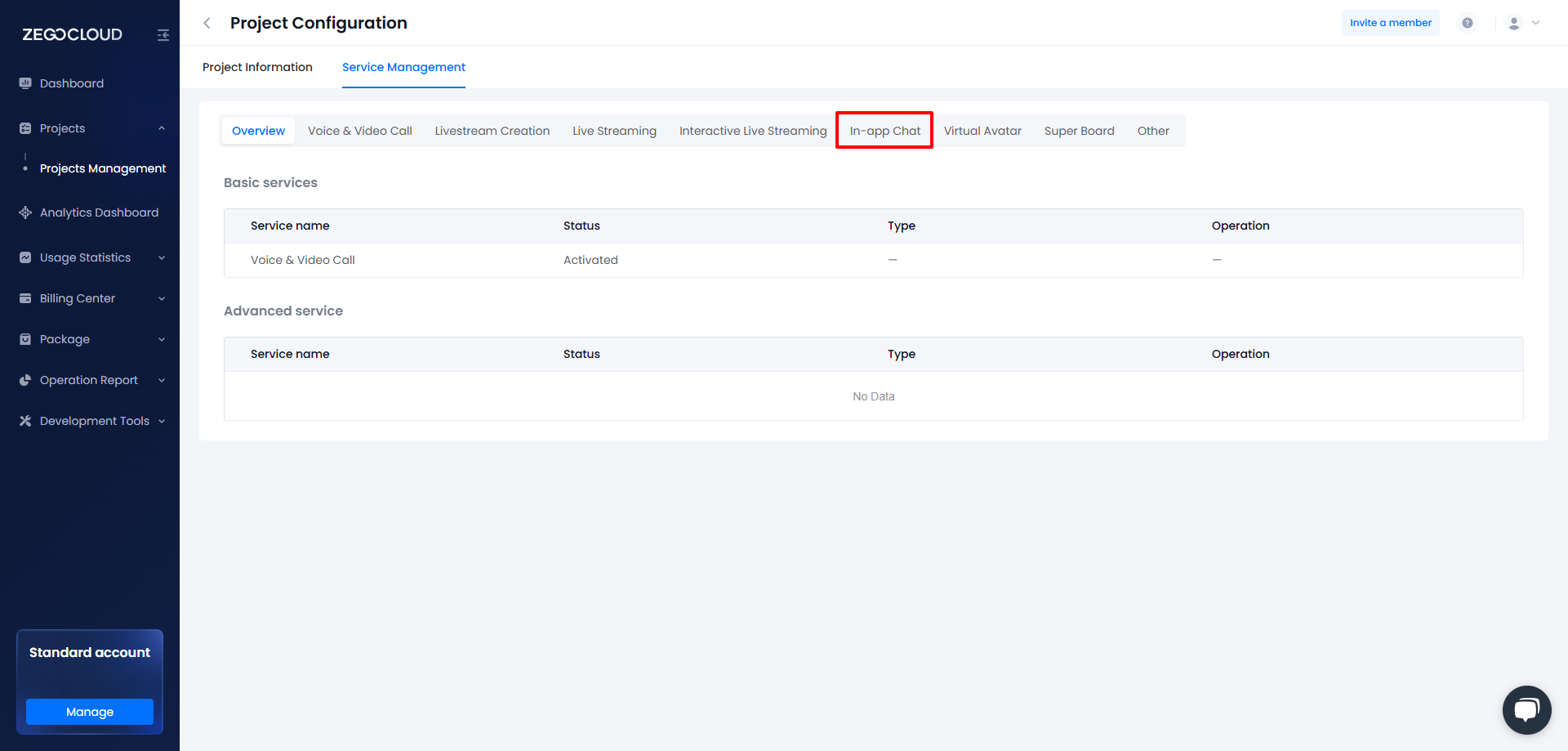Open the Live Streaming tab
The height and width of the screenshot is (751, 1568).
pos(614,131)
